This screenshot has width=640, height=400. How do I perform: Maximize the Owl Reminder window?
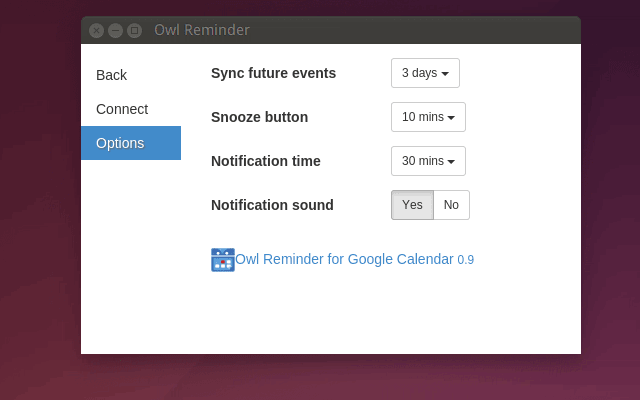pos(134,31)
